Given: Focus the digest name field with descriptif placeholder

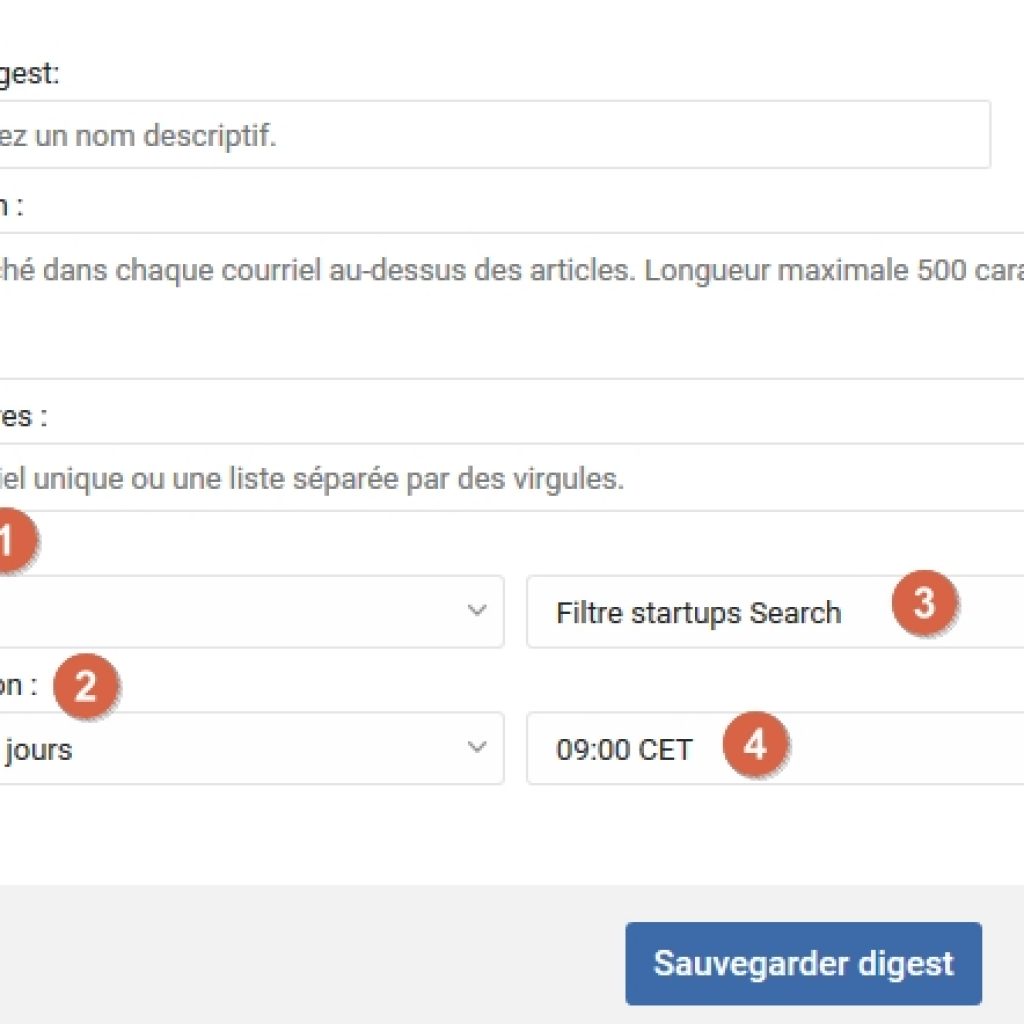Looking at the screenshot, I should (x=495, y=135).
